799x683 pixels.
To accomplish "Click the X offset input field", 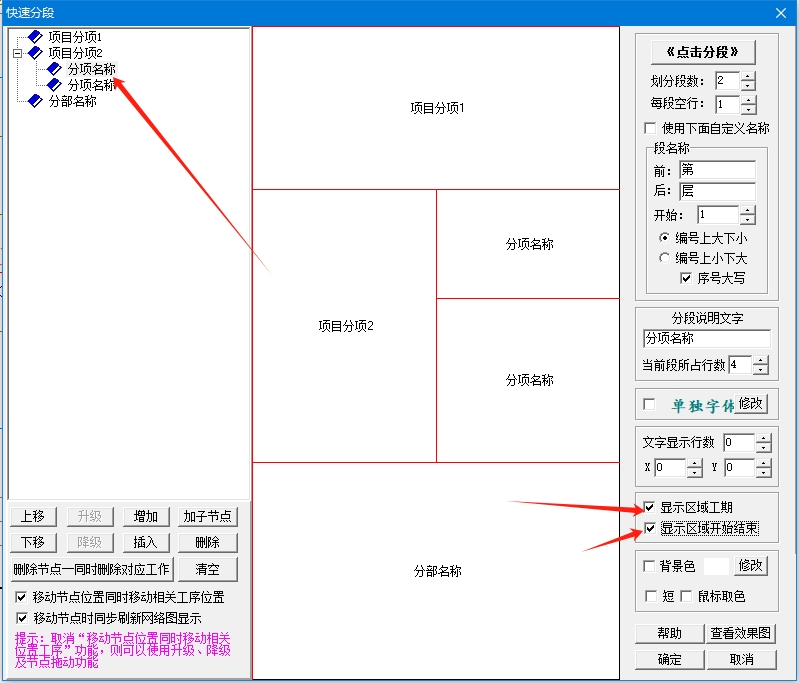I will [671, 467].
